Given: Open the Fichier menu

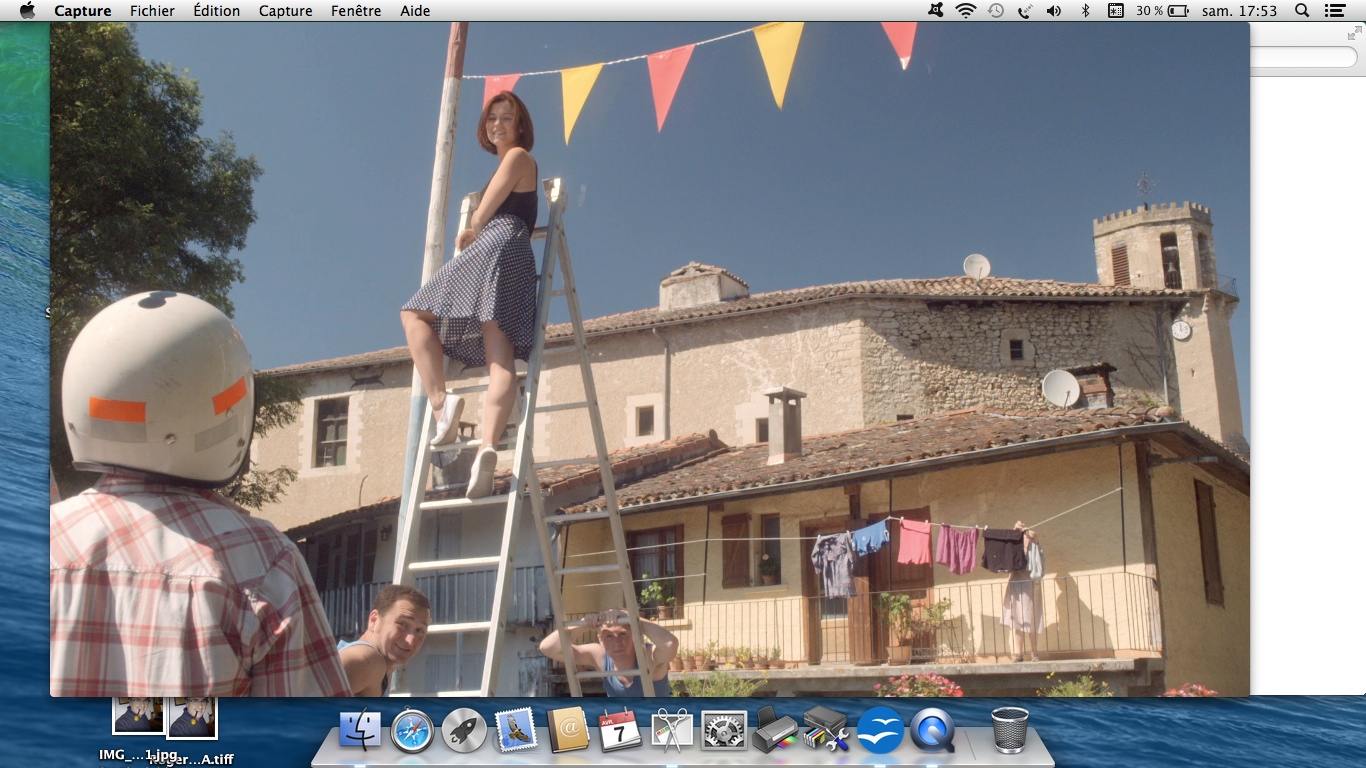Looking at the screenshot, I should pyautogui.click(x=152, y=11).
